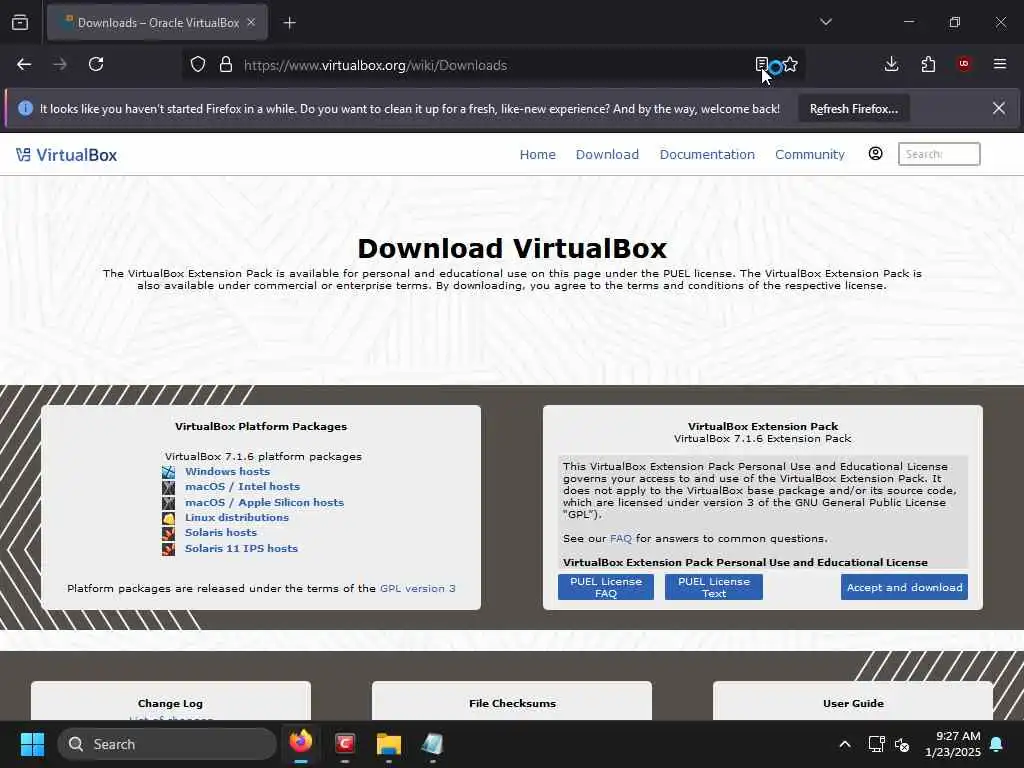This screenshot has height=768, width=1024.
Task: Open the Extensions puzzle icon
Action: coord(928,64)
